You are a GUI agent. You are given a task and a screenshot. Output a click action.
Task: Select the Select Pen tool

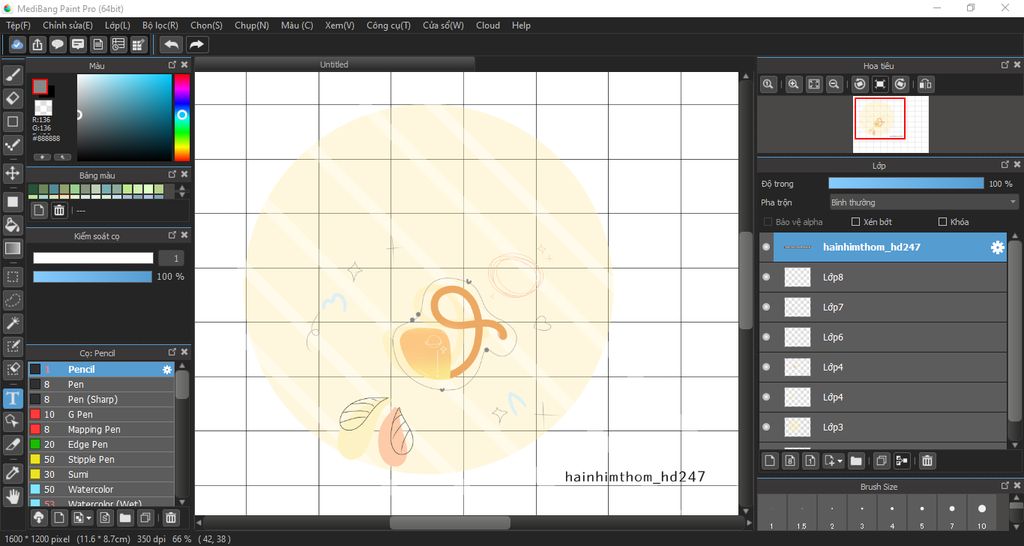tap(12, 346)
